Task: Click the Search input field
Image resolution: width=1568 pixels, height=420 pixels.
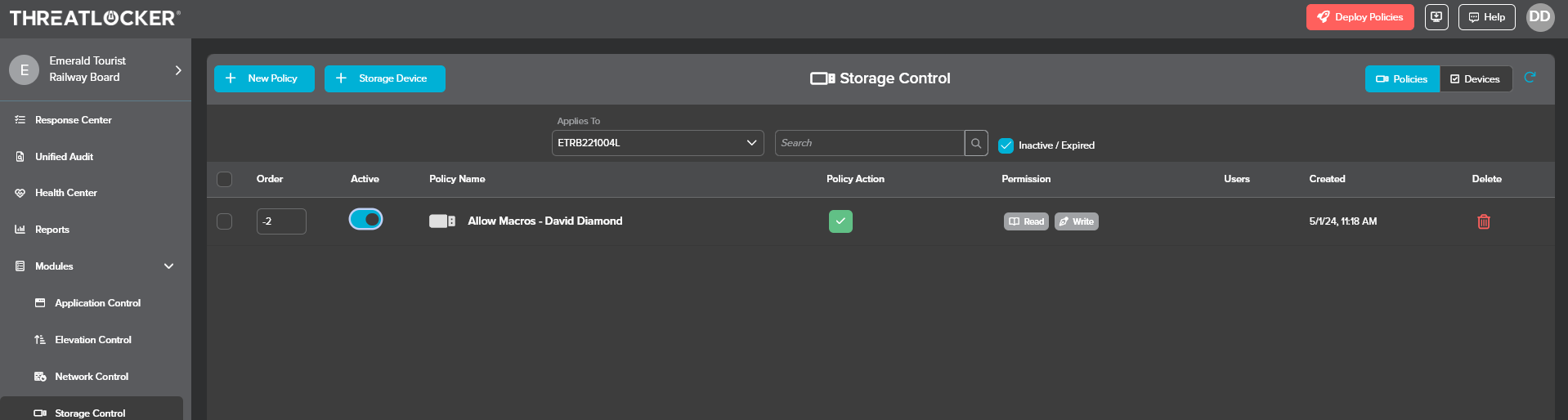Action: click(870, 143)
